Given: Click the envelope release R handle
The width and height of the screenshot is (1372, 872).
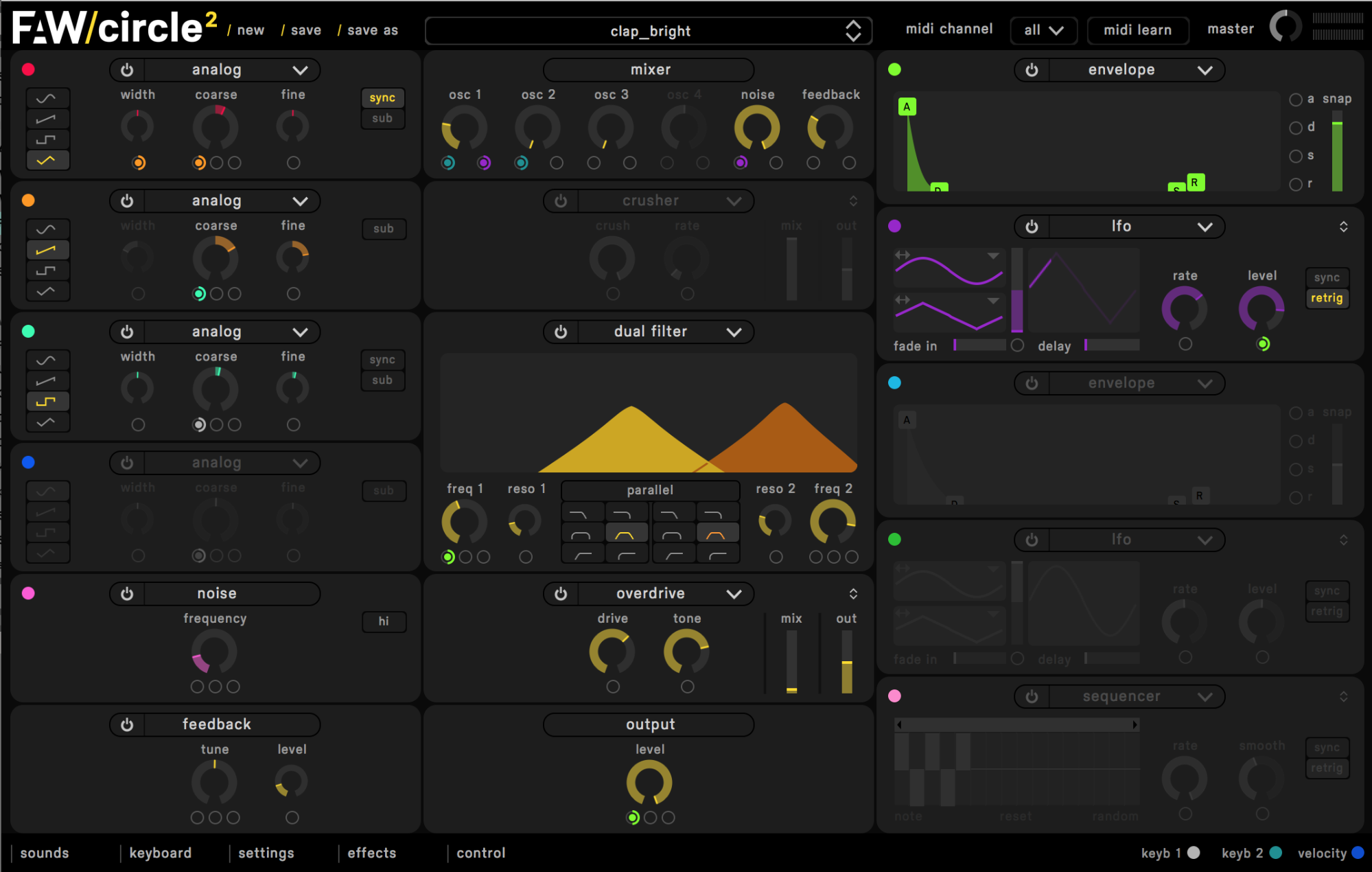Looking at the screenshot, I should [x=1195, y=183].
